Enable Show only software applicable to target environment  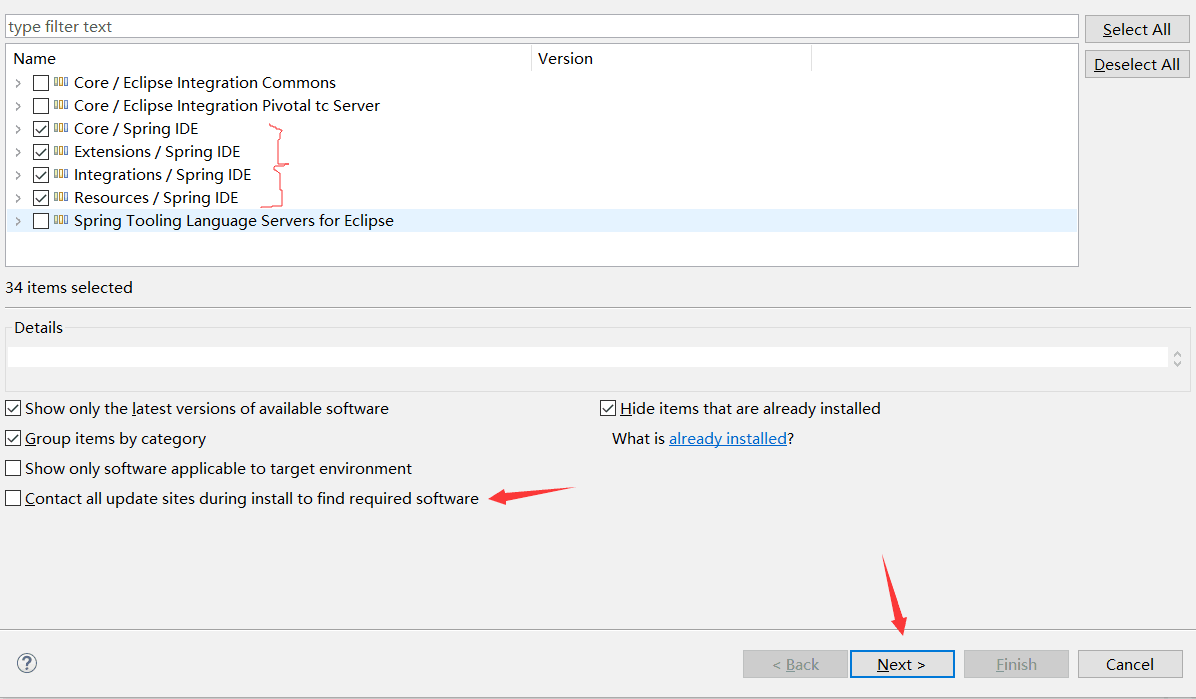13,468
